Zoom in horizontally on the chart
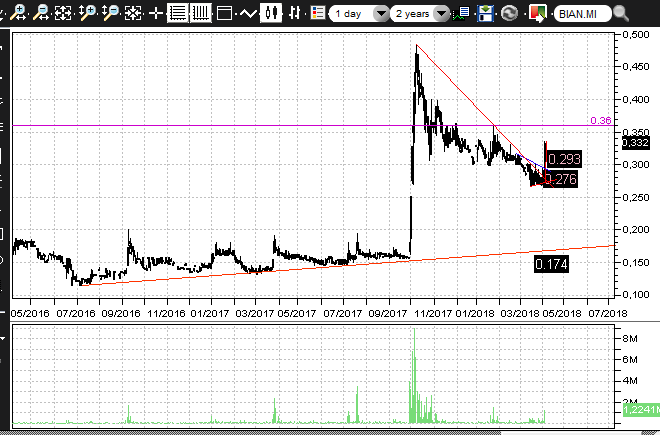The height and width of the screenshot is (435, 660). [x=19, y=13]
